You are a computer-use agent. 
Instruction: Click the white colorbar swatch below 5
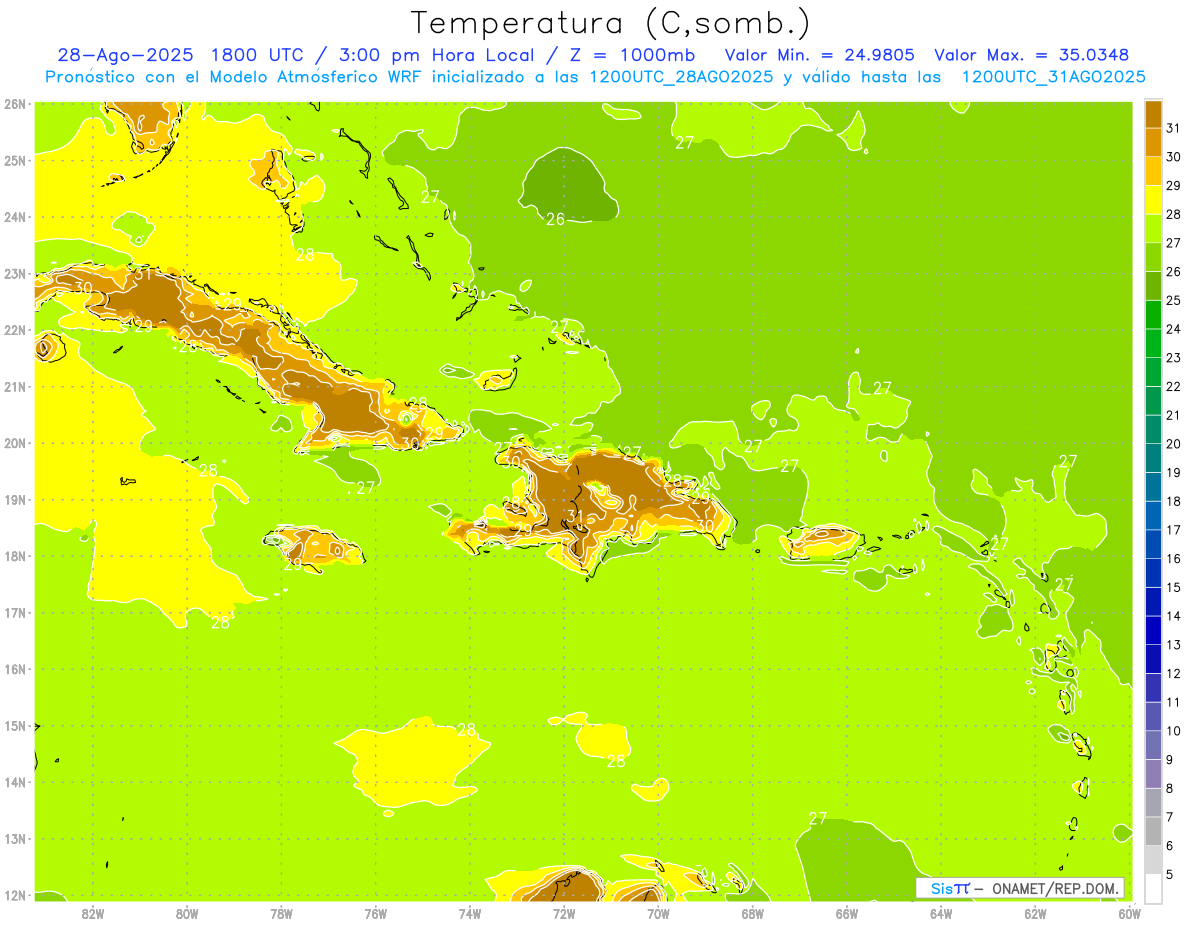pyautogui.click(x=1153, y=888)
